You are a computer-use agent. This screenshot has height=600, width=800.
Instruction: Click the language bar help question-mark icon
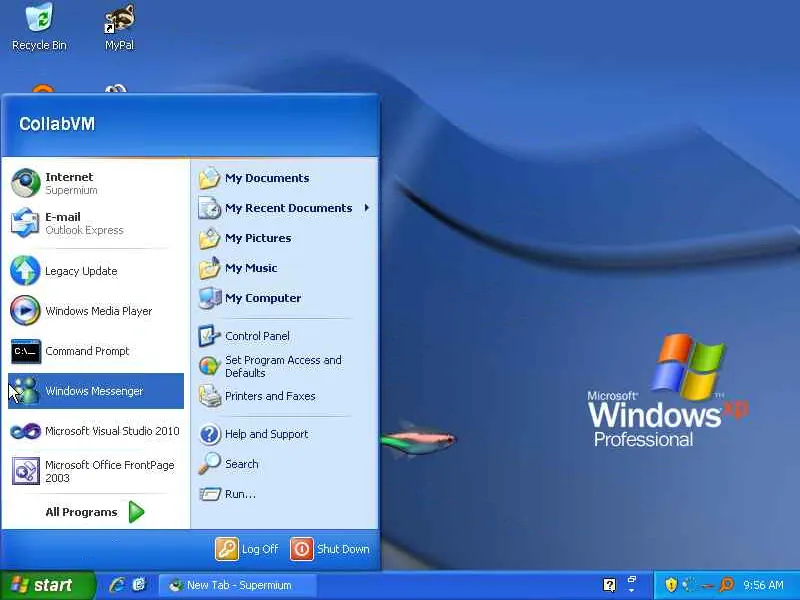click(609, 585)
